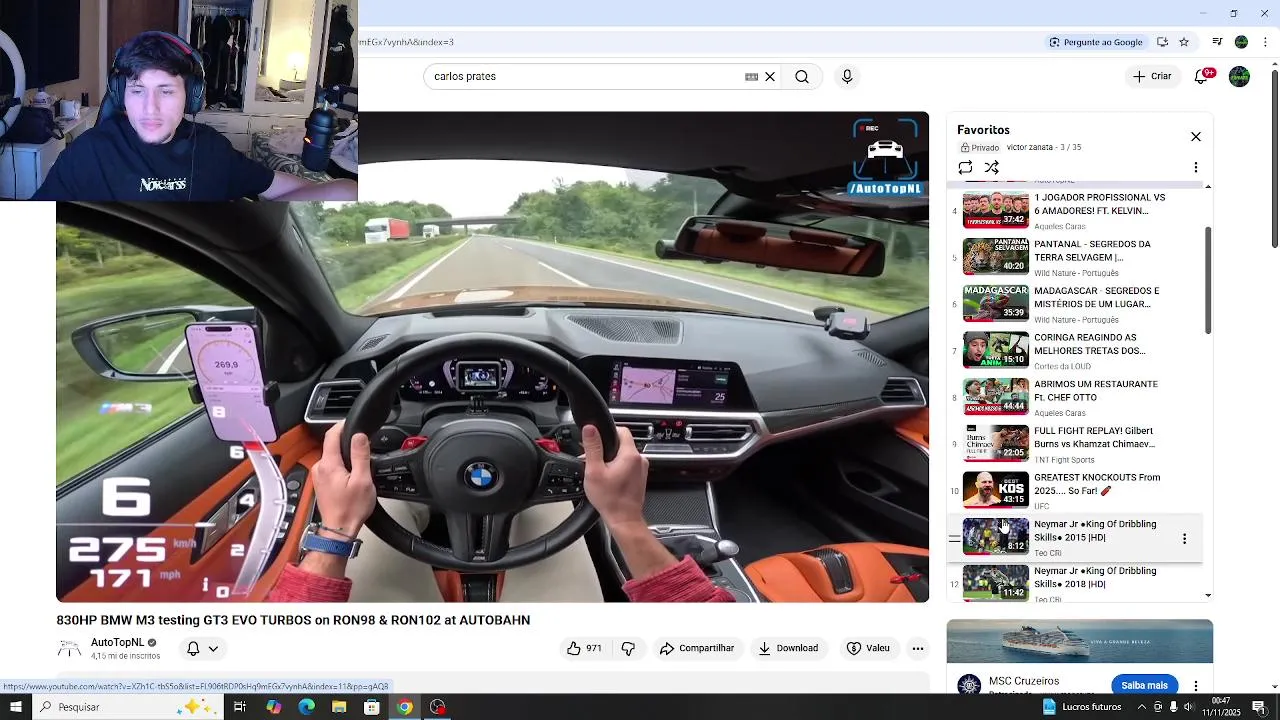
Task: Click the playlist panel scroll-down arrow
Action: click(x=1208, y=595)
